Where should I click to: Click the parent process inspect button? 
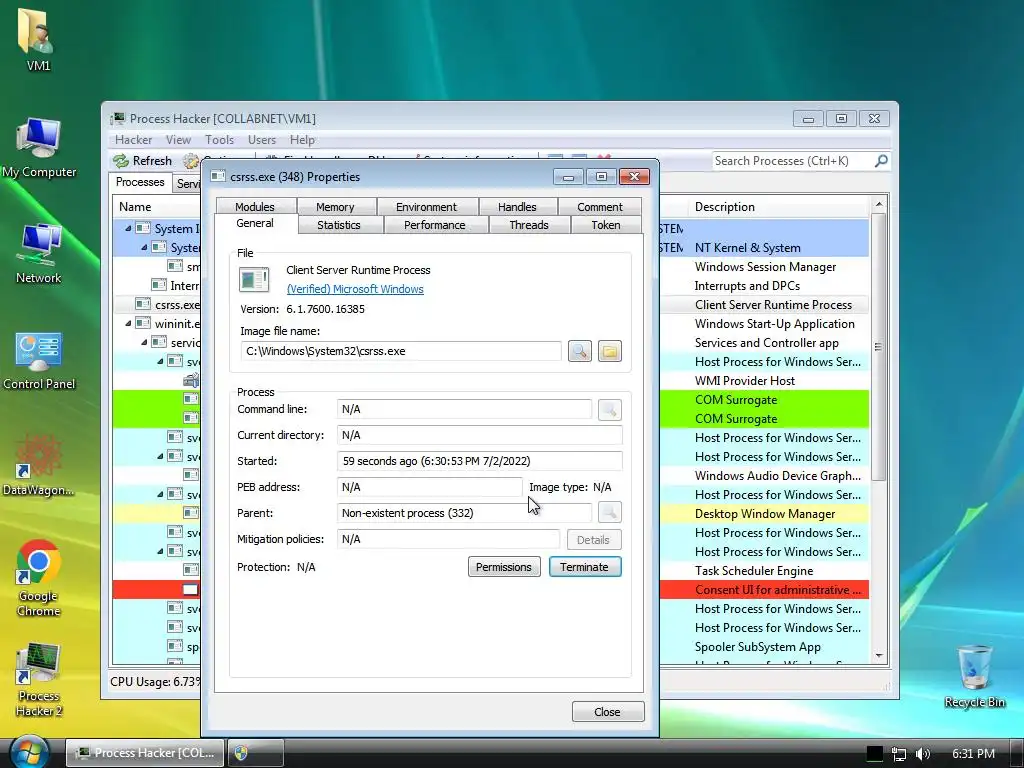[x=609, y=513]
